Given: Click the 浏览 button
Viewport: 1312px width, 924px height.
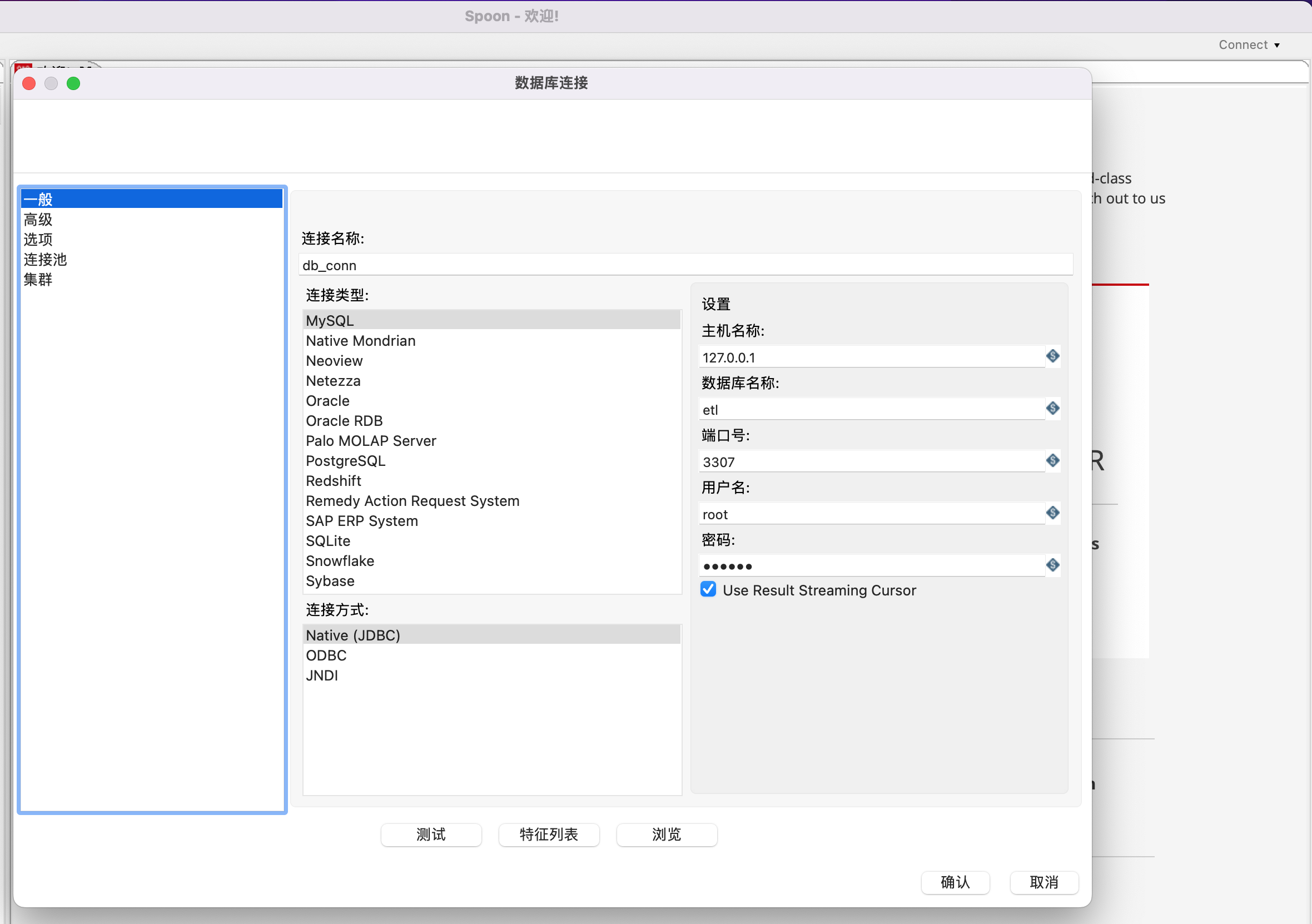Looking at the screenshot, I should point(667,834).
